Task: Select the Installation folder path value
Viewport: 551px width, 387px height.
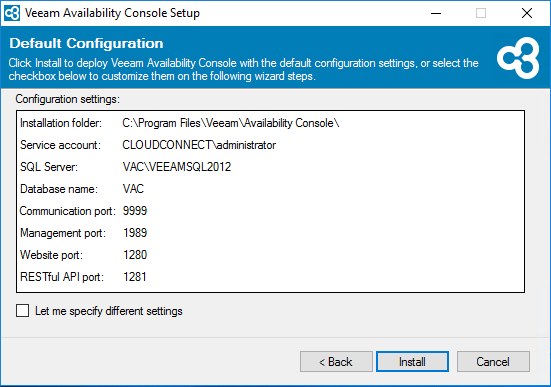Action: pyautogui.click(x=231, y=123)
